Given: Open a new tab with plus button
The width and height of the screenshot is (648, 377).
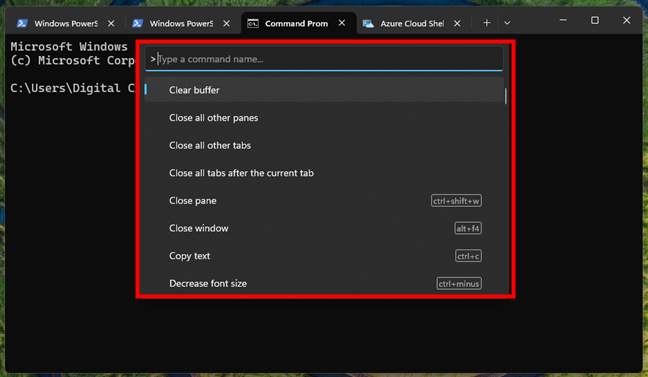Looking at the screenshot, I should click(x=486, y=23).
